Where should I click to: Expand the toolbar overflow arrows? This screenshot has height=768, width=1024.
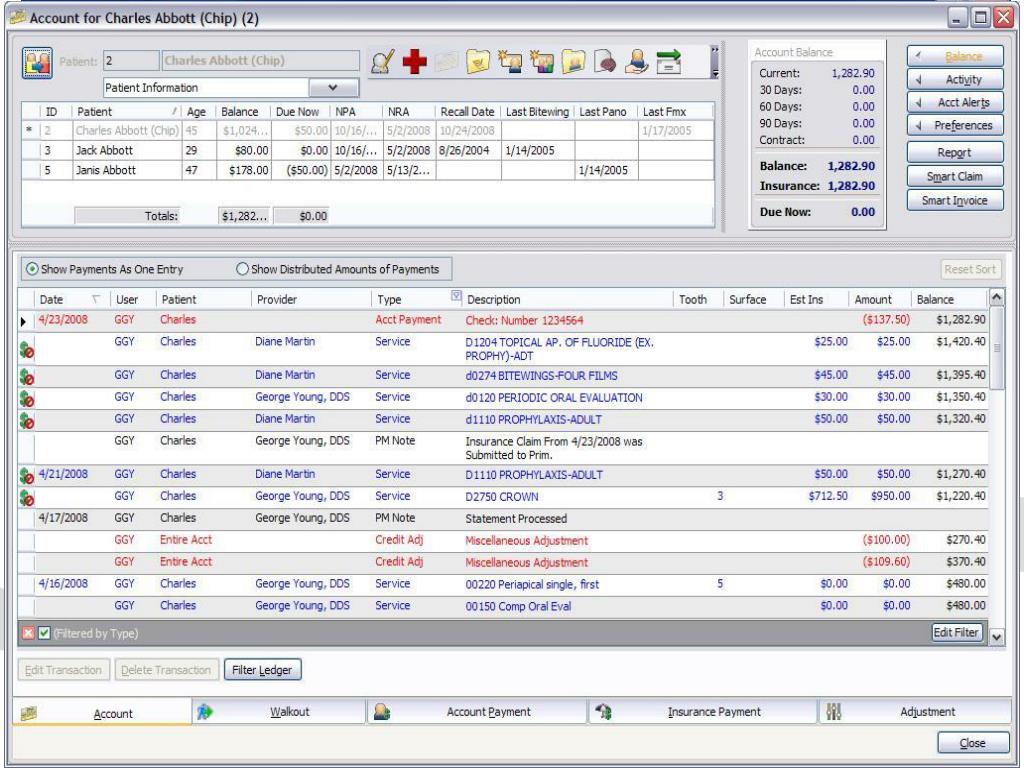click(714, 50)
